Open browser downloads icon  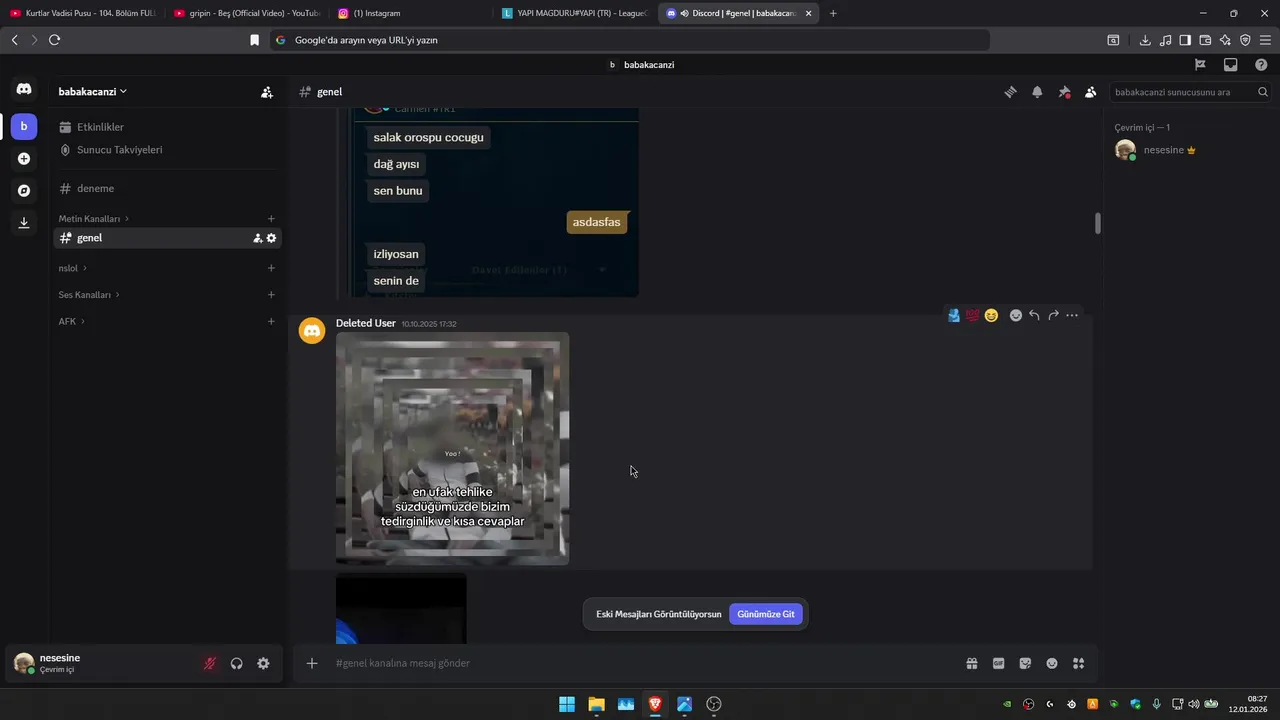tap(1145, 40)
